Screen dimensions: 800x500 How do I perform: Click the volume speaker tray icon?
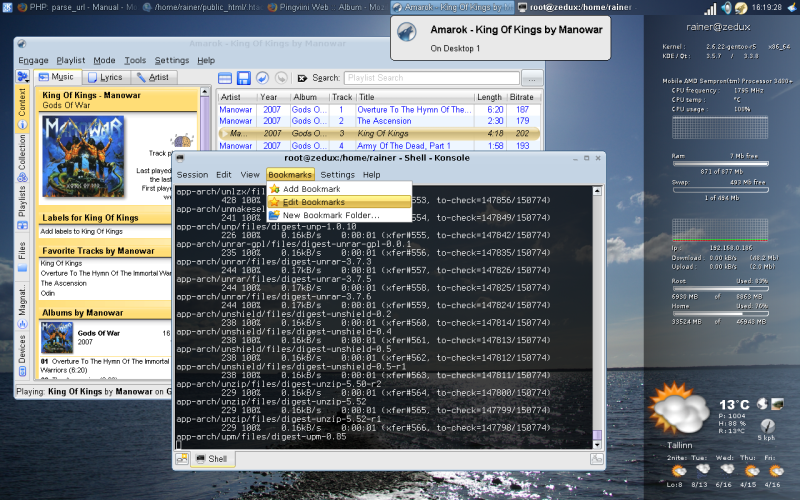point(726,8)
